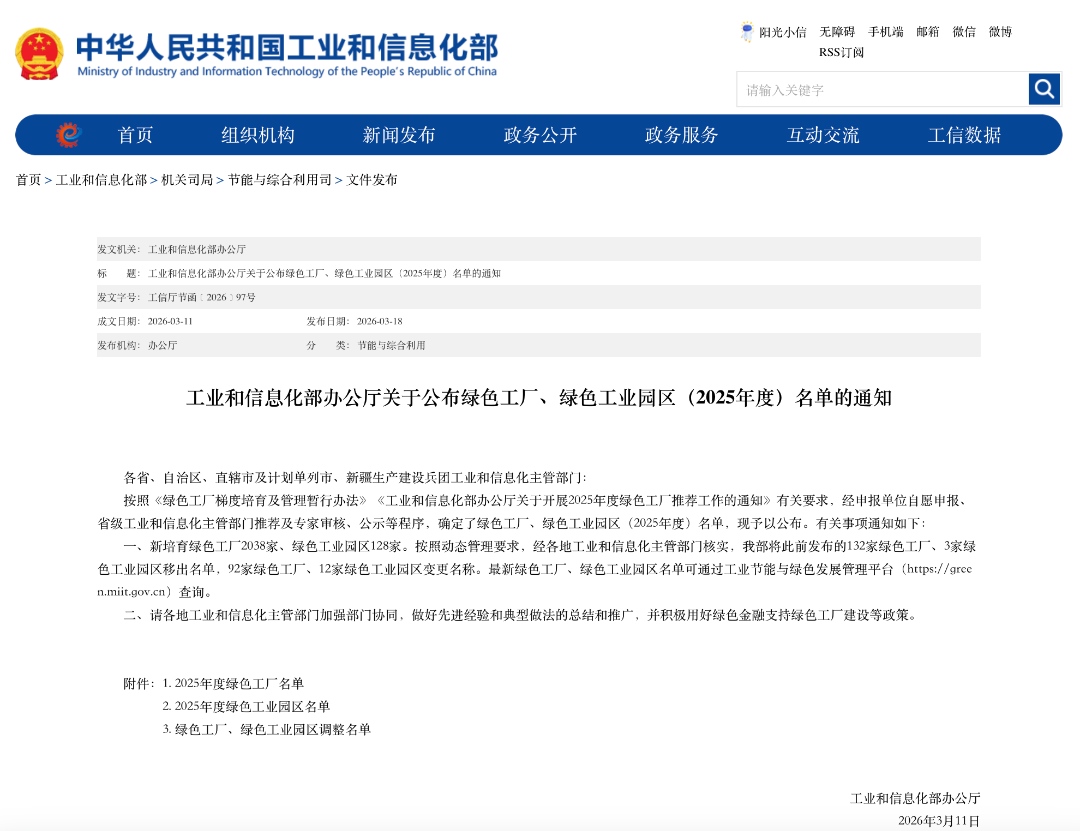Click the main notice headline

tap(539, 398)
